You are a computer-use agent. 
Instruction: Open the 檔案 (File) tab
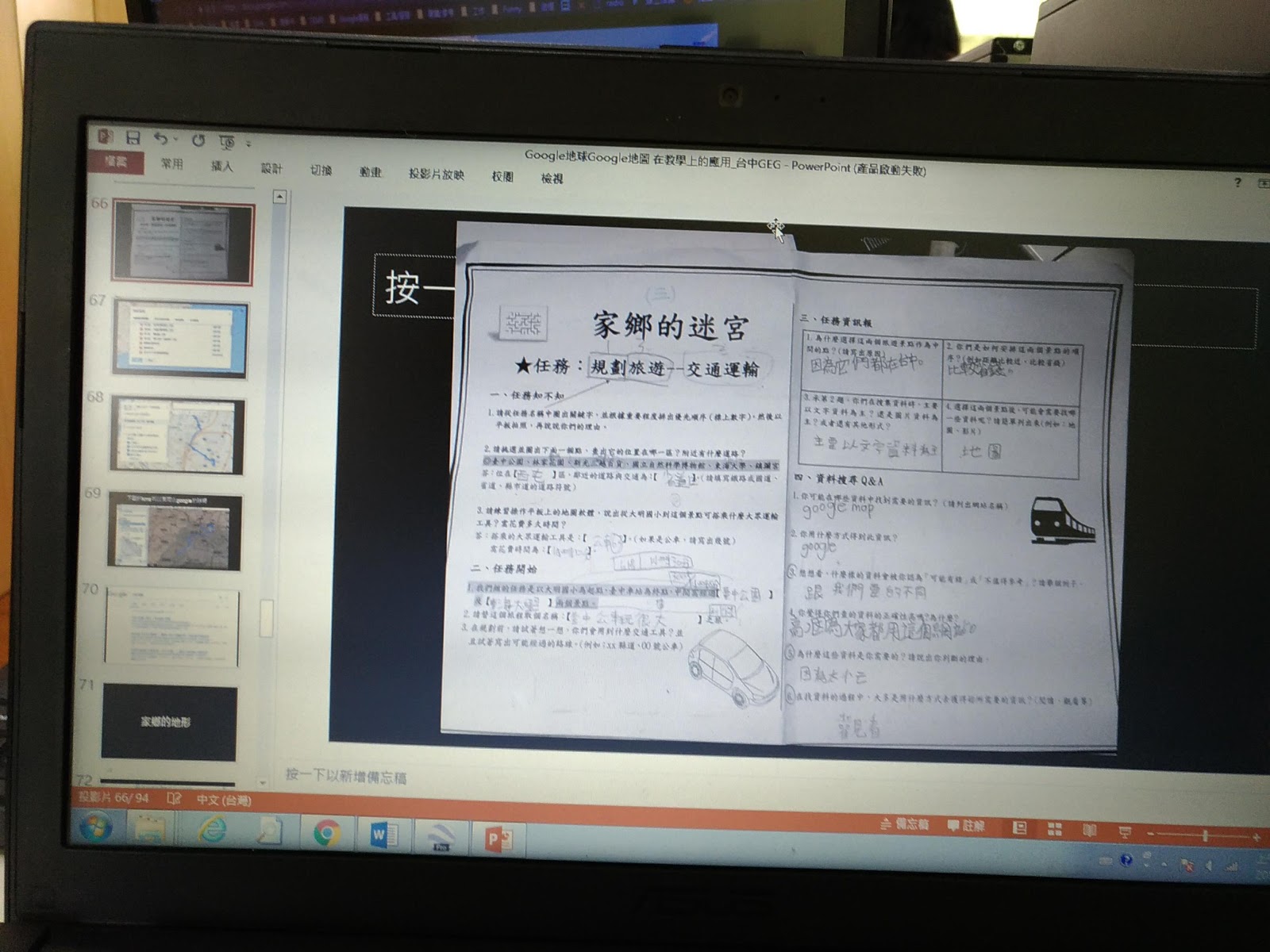117,162
